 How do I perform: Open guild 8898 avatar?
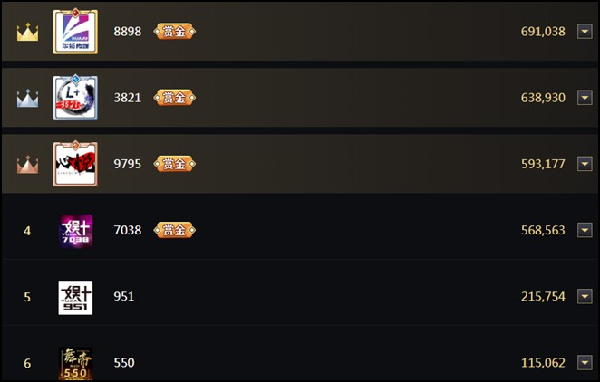(75, 31)
